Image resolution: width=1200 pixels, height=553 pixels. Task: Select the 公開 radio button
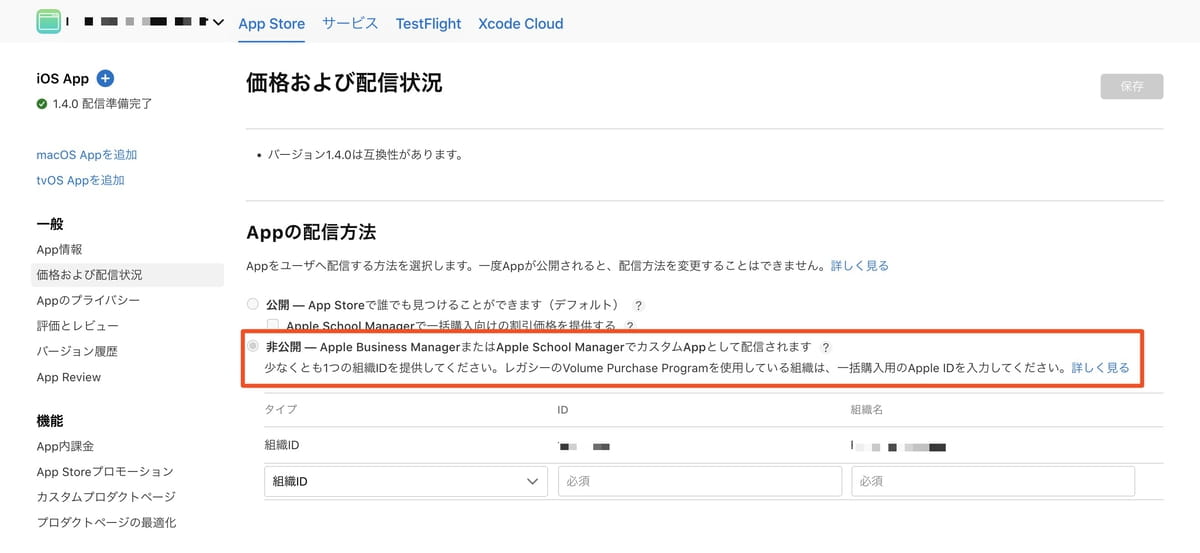(x=252, y=303)
